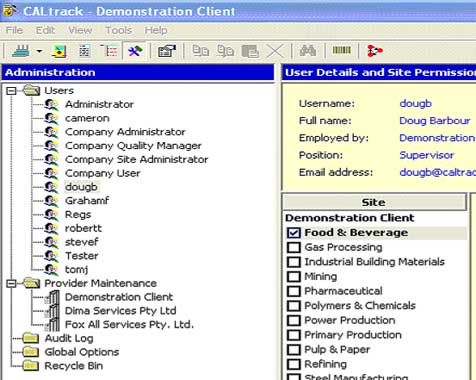Open the File menu
Image resolution: width=476 pixels, height=380 pixels.
[x=14, y=30]
